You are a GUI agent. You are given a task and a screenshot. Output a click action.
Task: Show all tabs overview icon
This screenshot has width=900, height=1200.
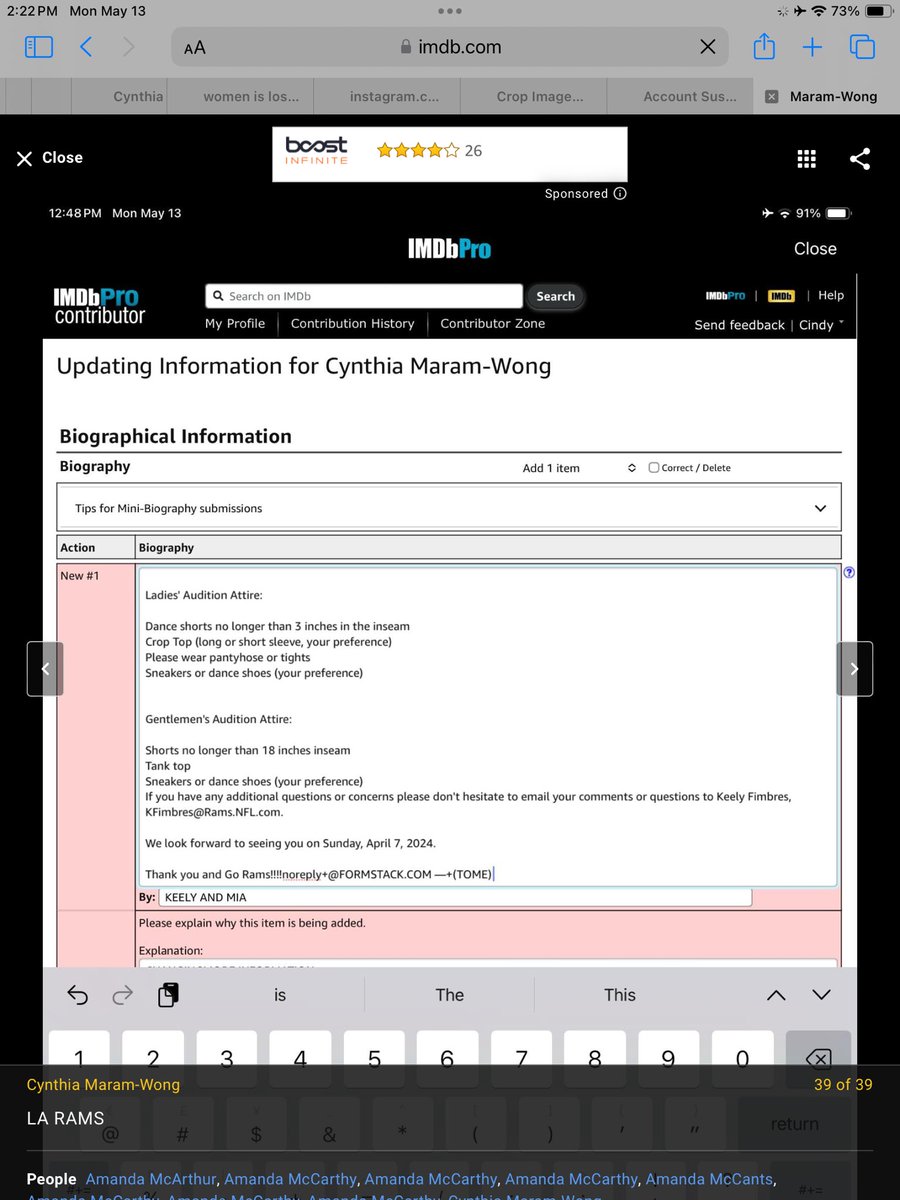tap(862, 47)
